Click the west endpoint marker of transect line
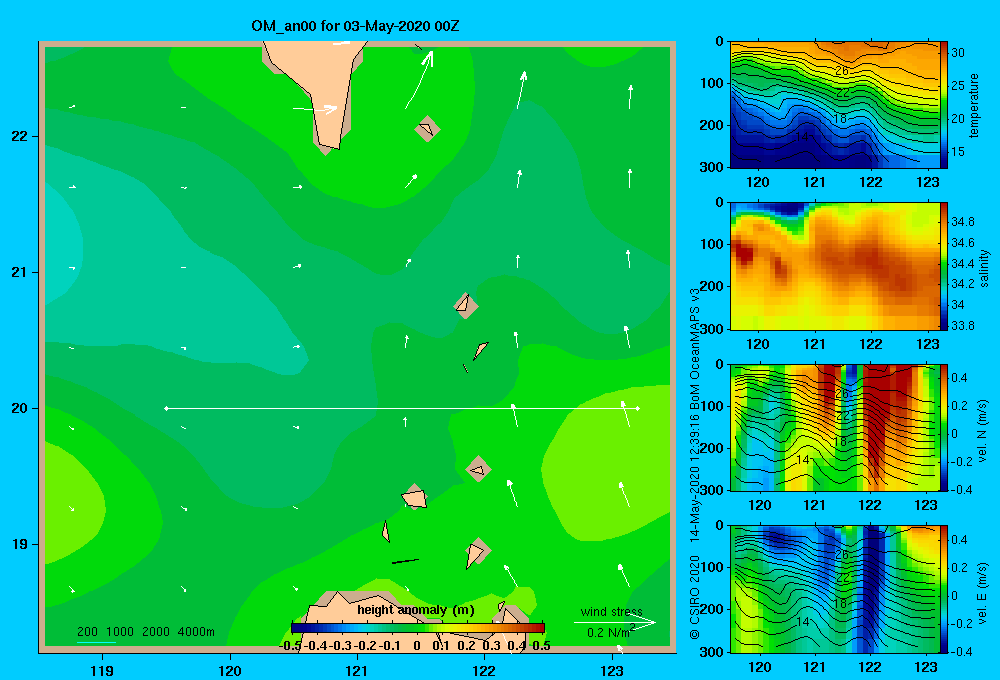1000x680 pixels. click(166, 408)
